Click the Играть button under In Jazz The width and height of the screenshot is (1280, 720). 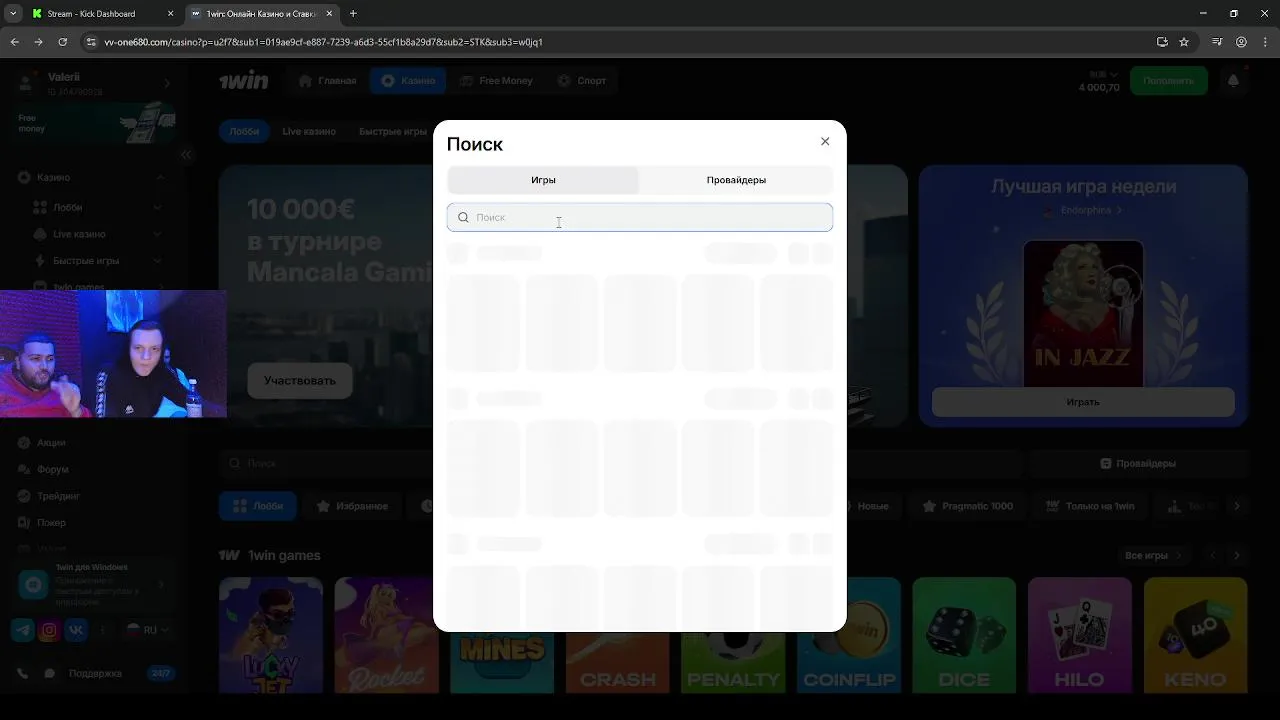tap(1083, 402)
